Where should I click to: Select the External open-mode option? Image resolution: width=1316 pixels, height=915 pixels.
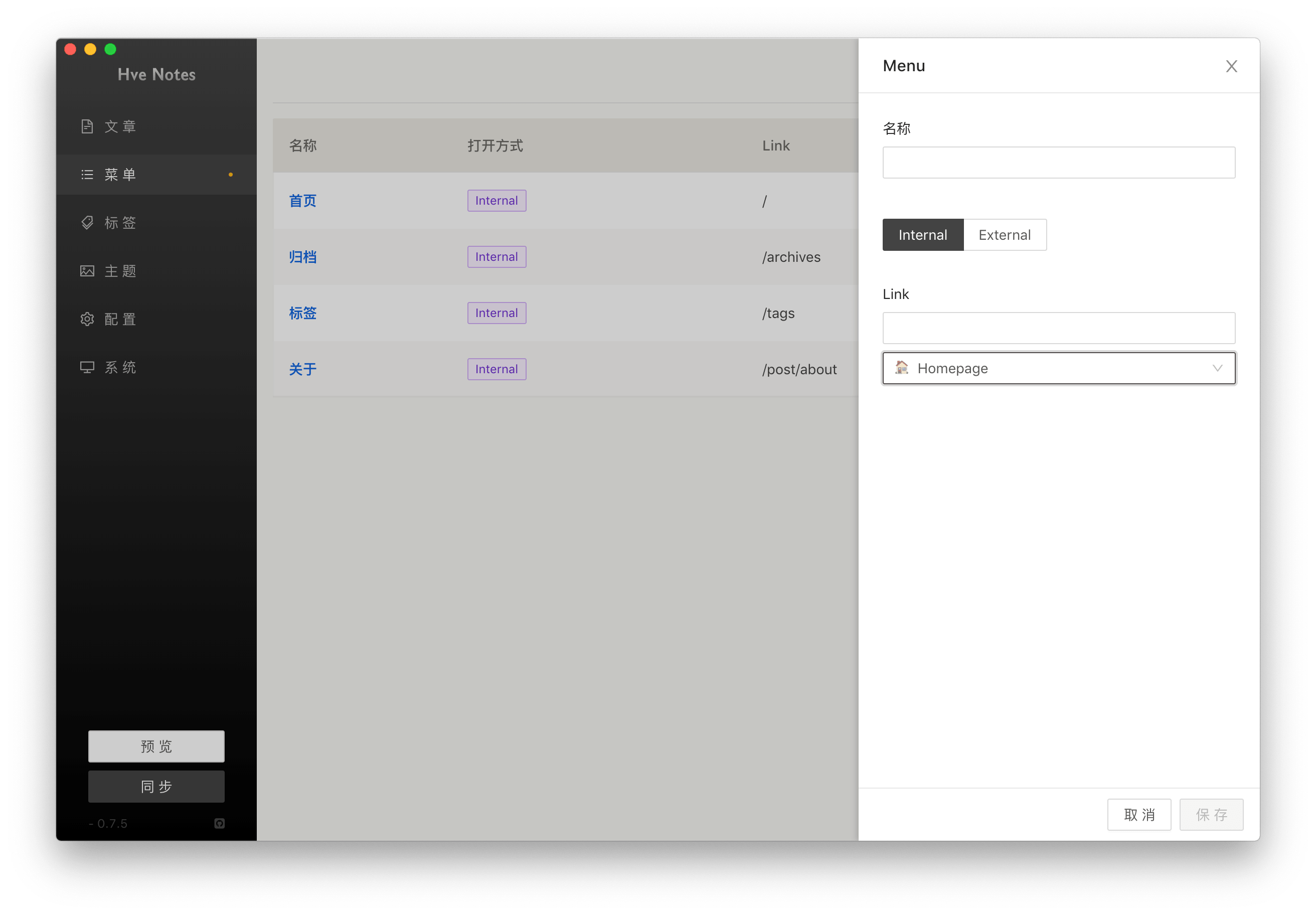(1005, 234)
